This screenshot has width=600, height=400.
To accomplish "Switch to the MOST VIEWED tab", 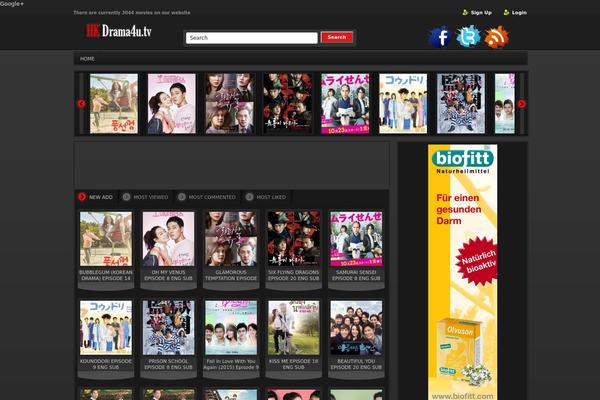I will click(145, 197).
